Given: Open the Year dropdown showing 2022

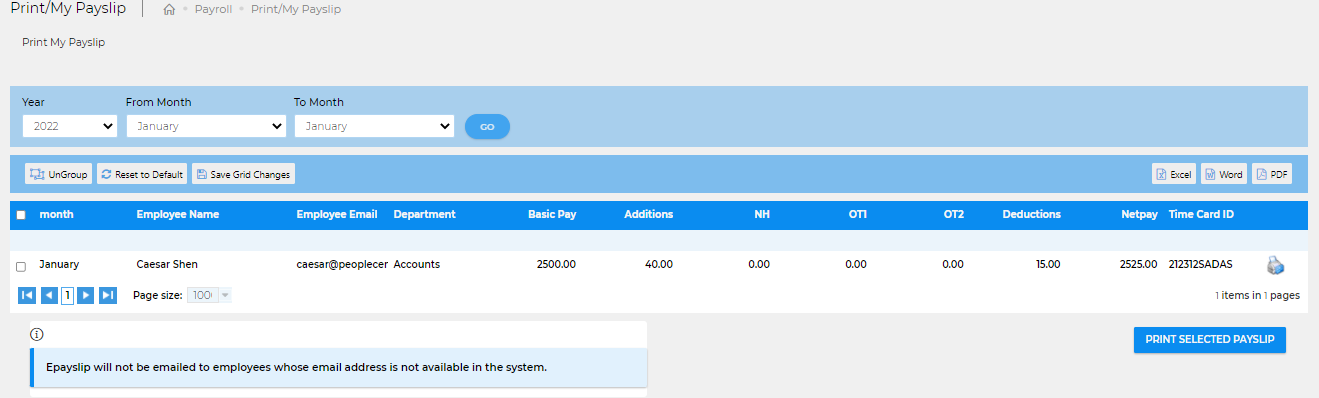Looking at the screenshot, I should [x=69, y=126].
